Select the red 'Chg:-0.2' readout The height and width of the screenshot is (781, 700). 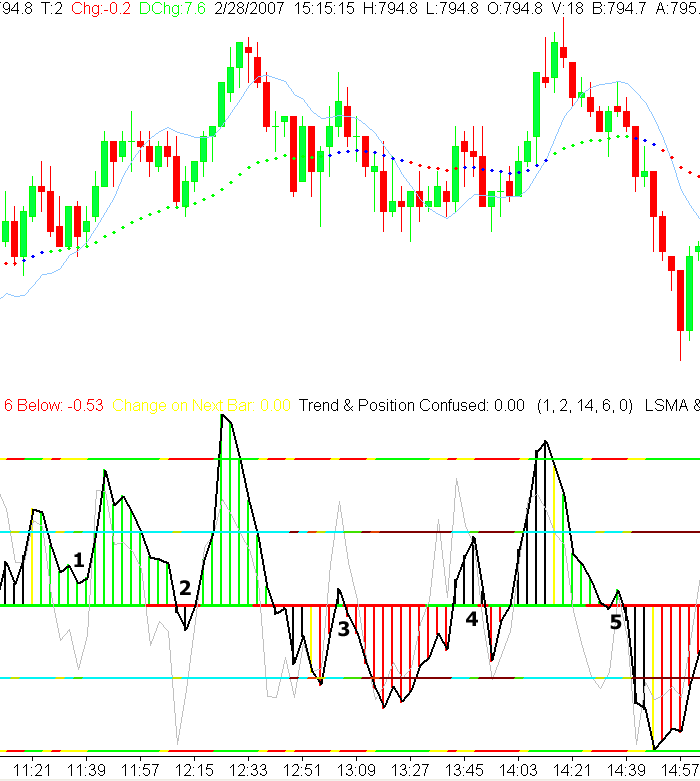click(101, 8)
